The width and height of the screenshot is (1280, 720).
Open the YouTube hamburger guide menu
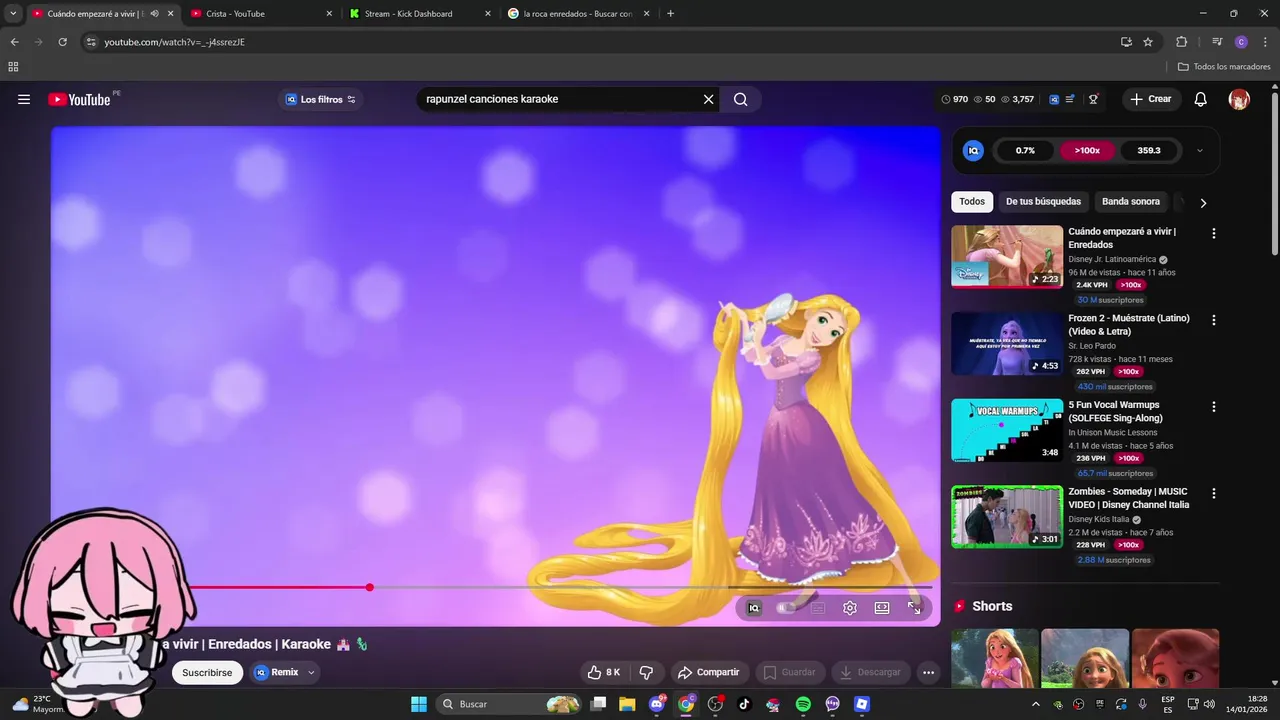[24, 99]
